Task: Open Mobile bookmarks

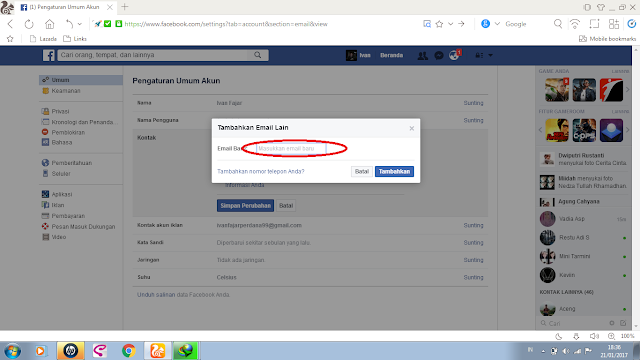Action: point(607,39)
